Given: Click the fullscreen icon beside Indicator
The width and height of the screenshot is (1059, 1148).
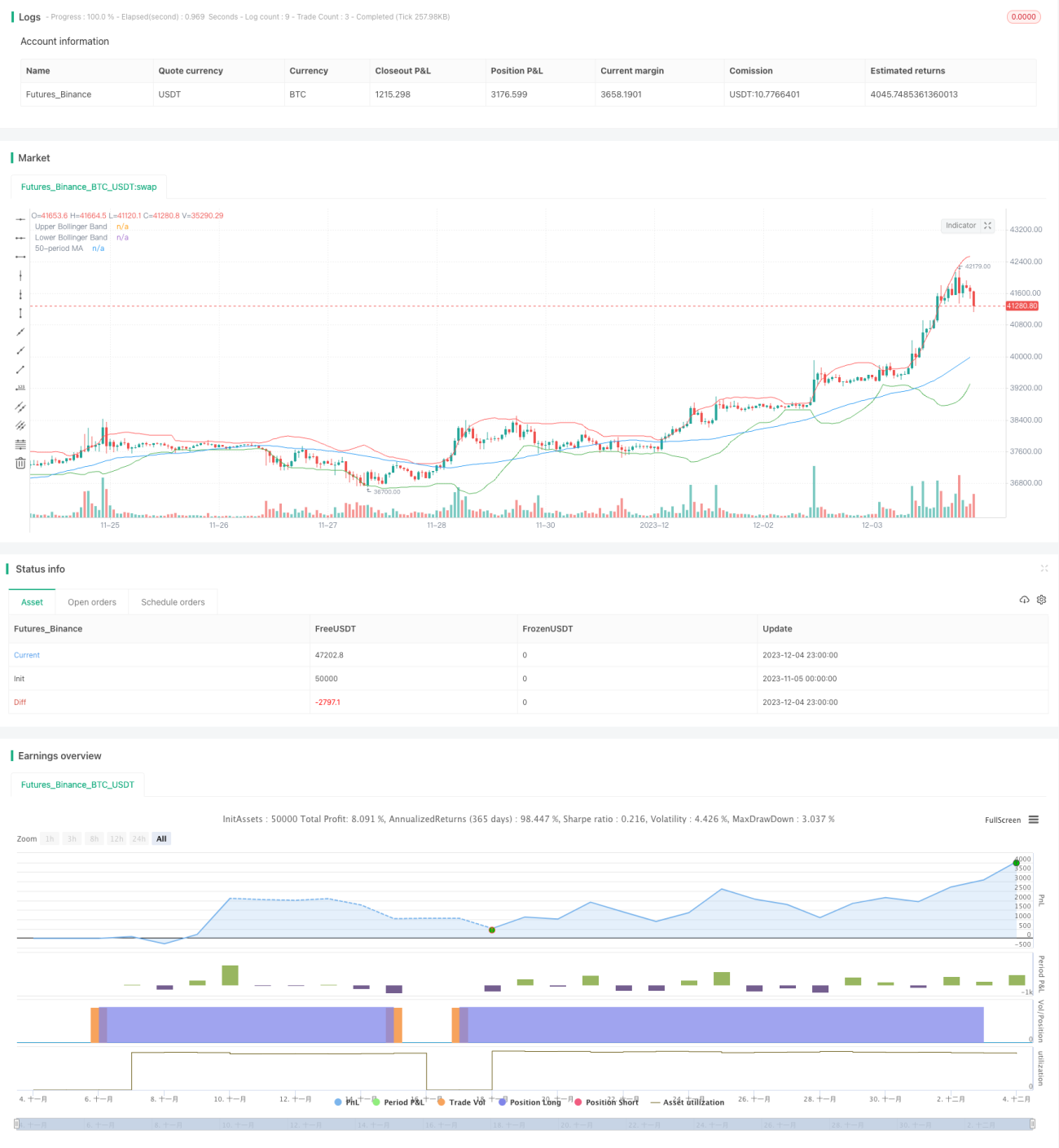Looking at the screenshot, I should tap(987, 226).
